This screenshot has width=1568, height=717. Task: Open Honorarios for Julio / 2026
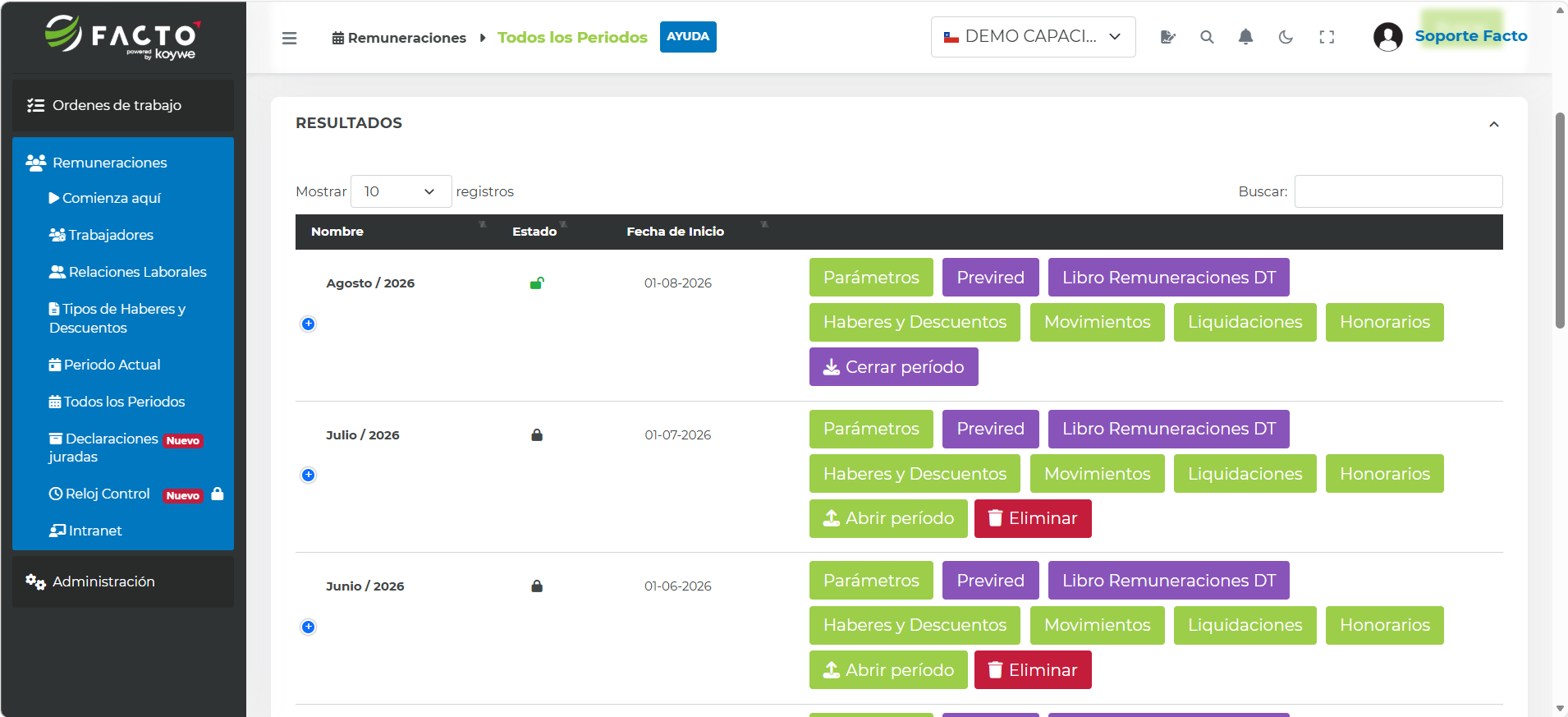(x=1384, y=474)
